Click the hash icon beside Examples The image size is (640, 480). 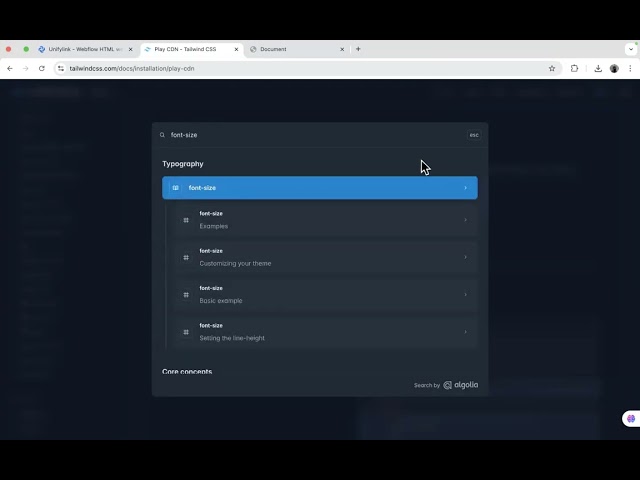pos(186,220)
